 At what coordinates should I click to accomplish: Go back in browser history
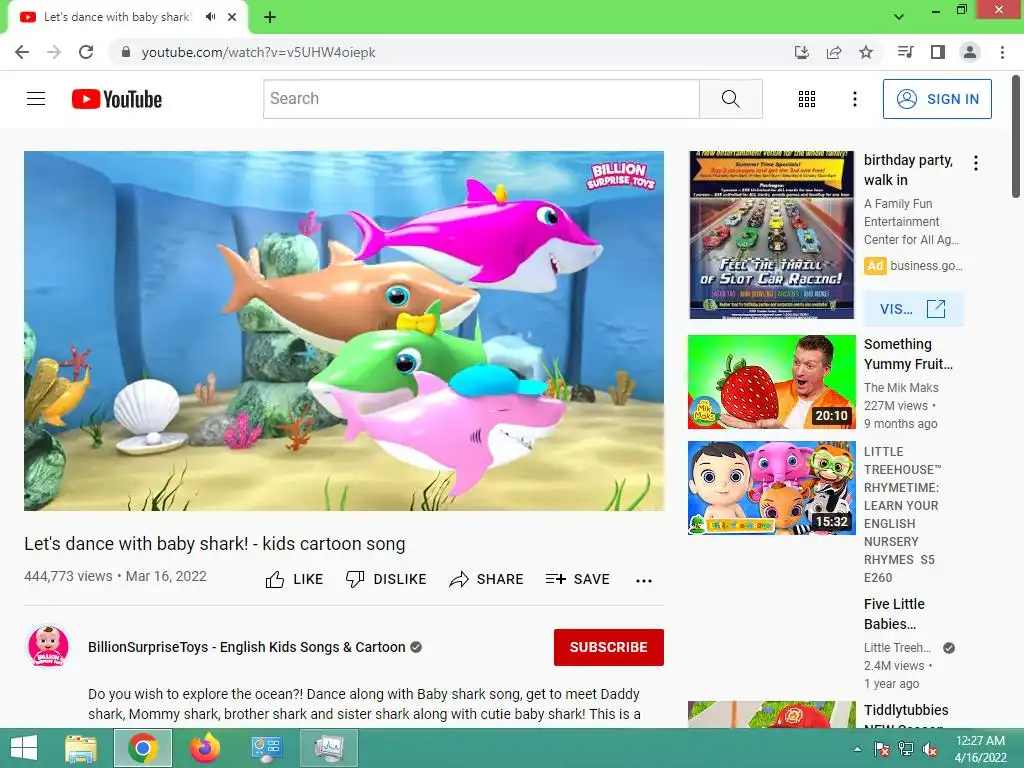tap(22, 52)
